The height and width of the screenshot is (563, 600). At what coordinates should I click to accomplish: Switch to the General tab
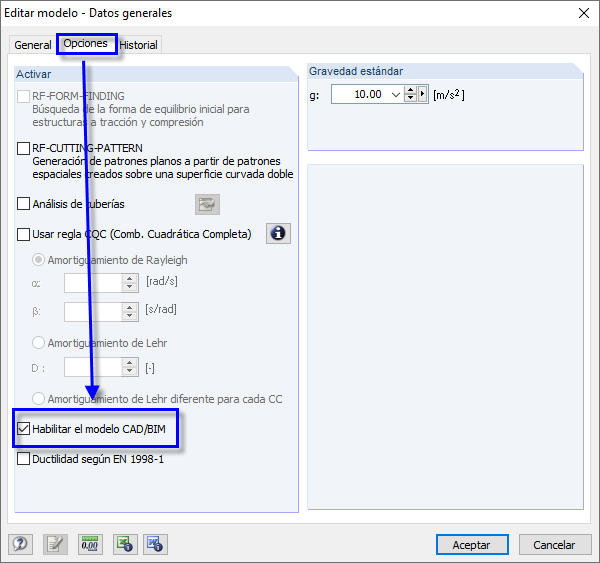(33, 45)
